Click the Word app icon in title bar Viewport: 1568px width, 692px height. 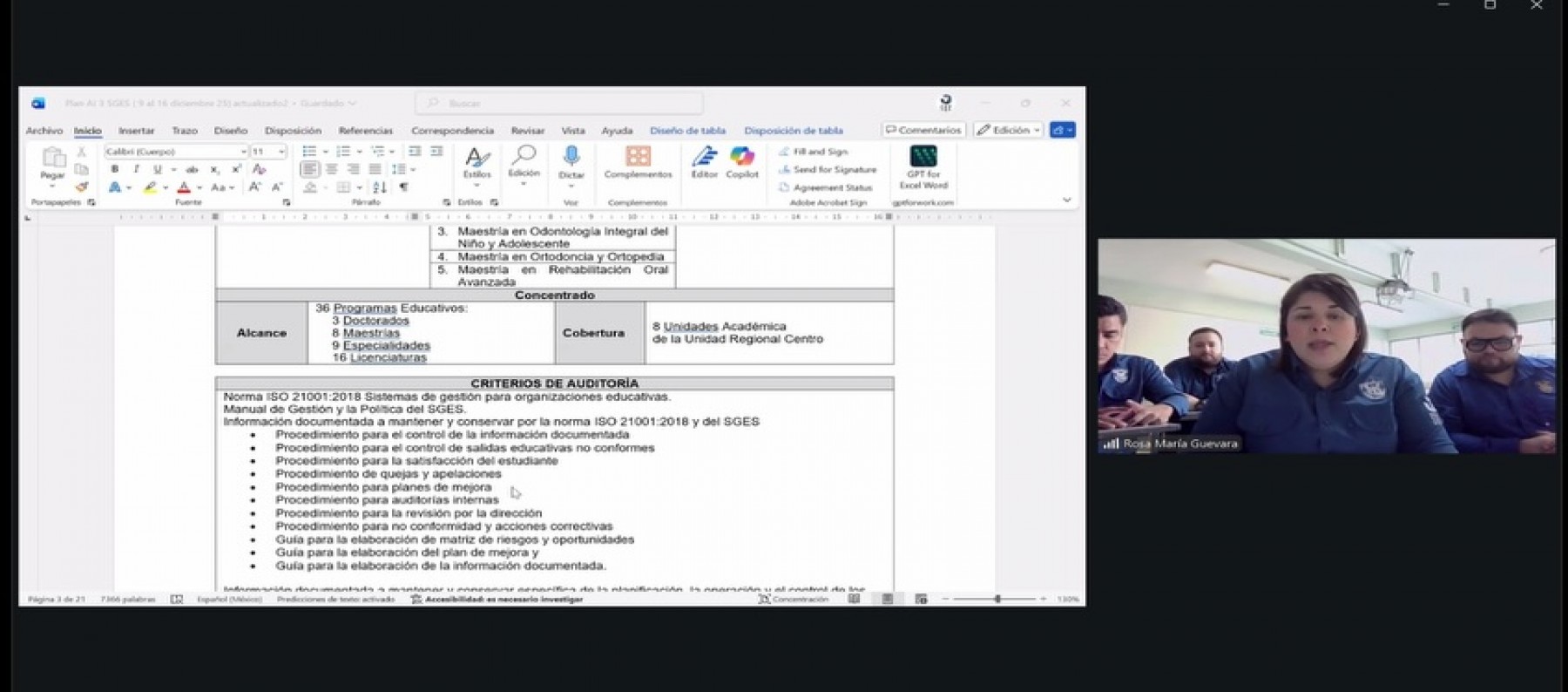38,103
